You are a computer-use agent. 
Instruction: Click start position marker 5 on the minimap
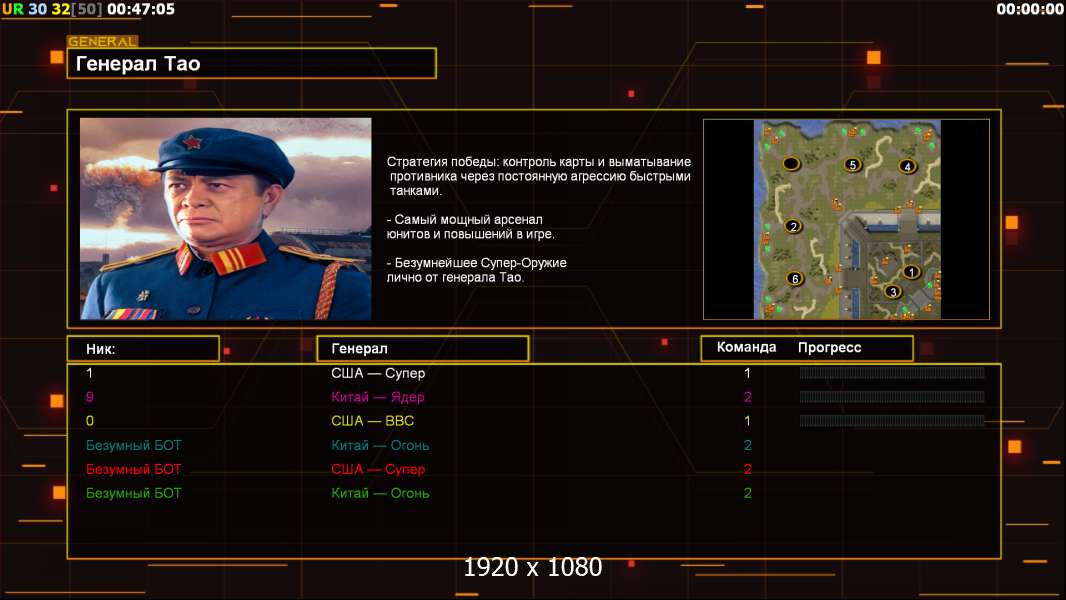click(x=852, y=164)
